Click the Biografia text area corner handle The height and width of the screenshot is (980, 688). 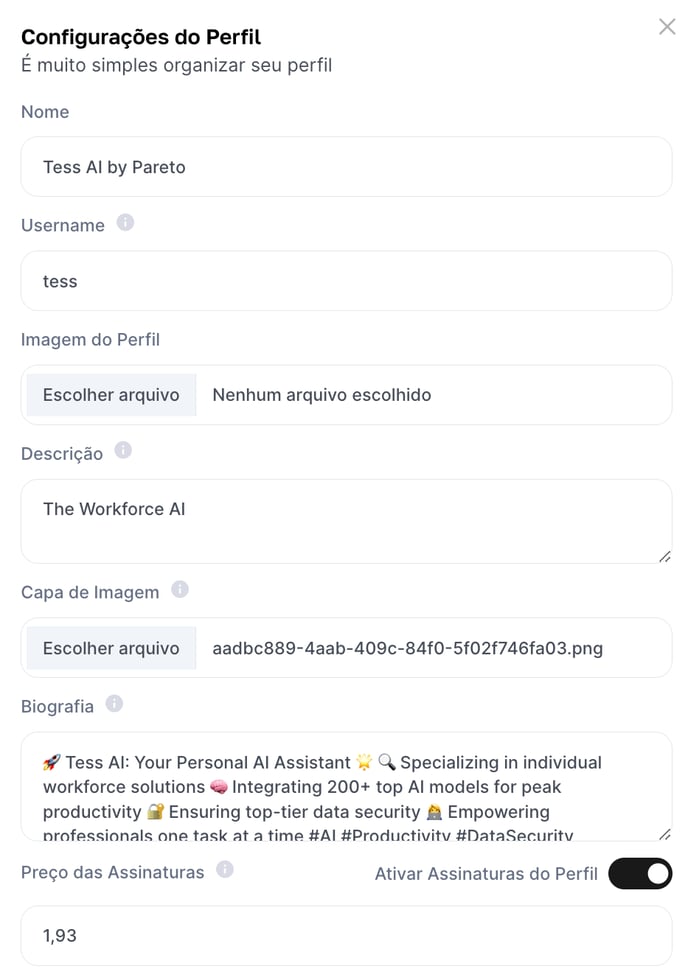[x=665, y=834]
